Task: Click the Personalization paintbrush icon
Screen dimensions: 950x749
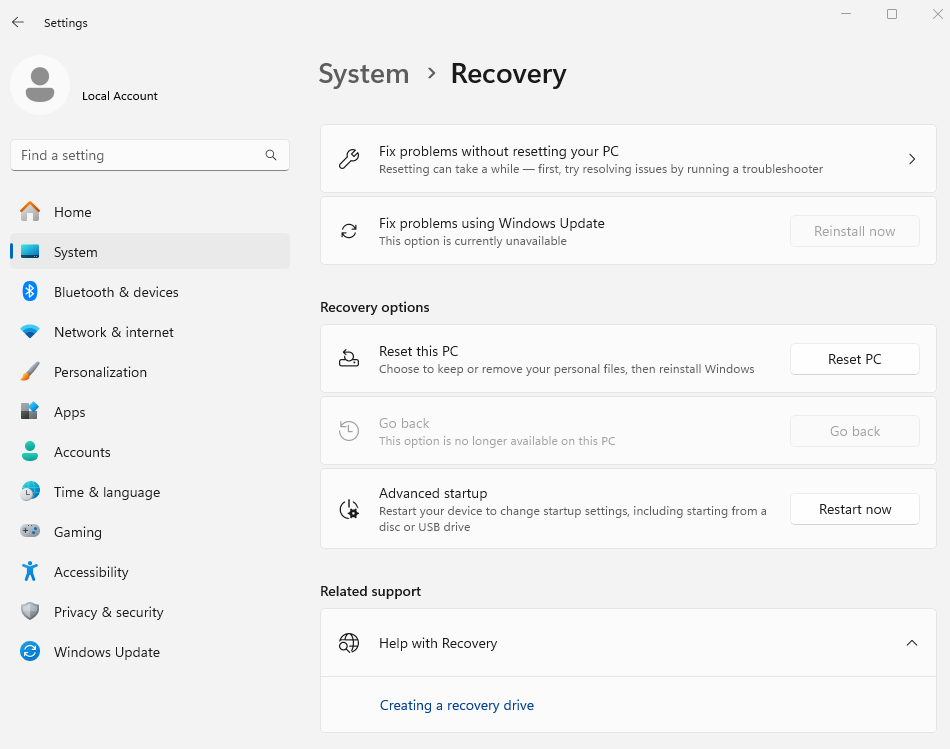Action: [30, 371]
